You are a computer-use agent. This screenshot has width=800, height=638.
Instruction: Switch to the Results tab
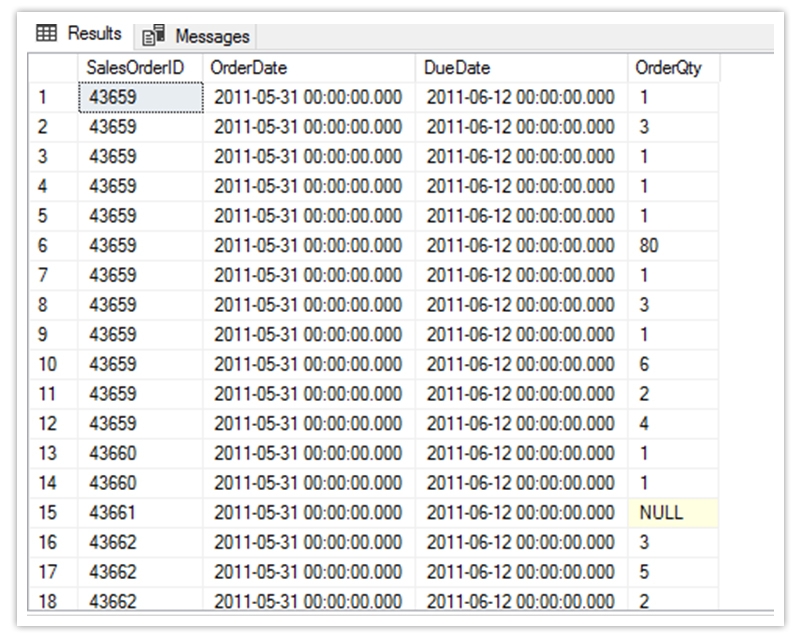tap(79, 34)
